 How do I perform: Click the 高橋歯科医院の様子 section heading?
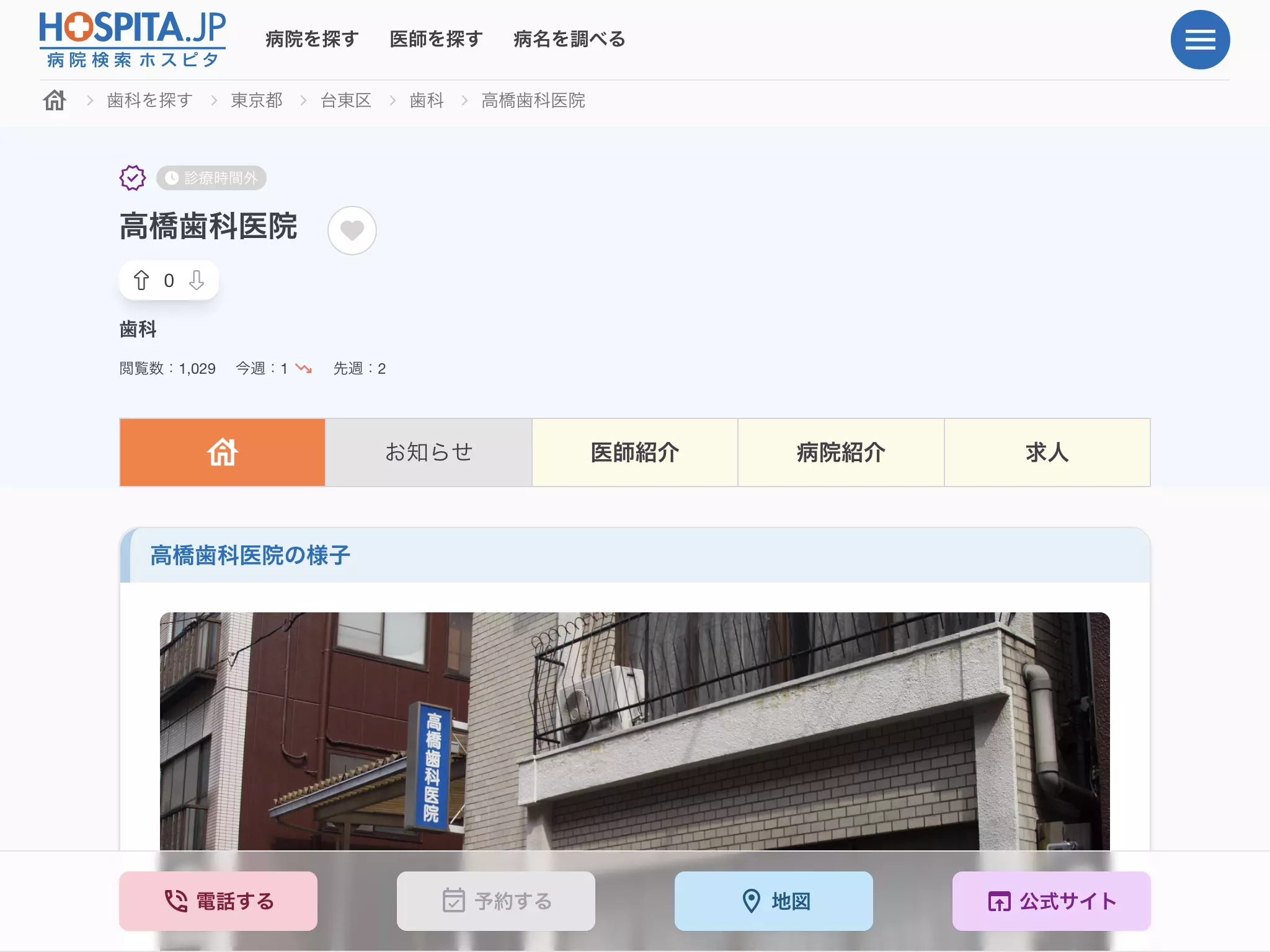(250, 555)
